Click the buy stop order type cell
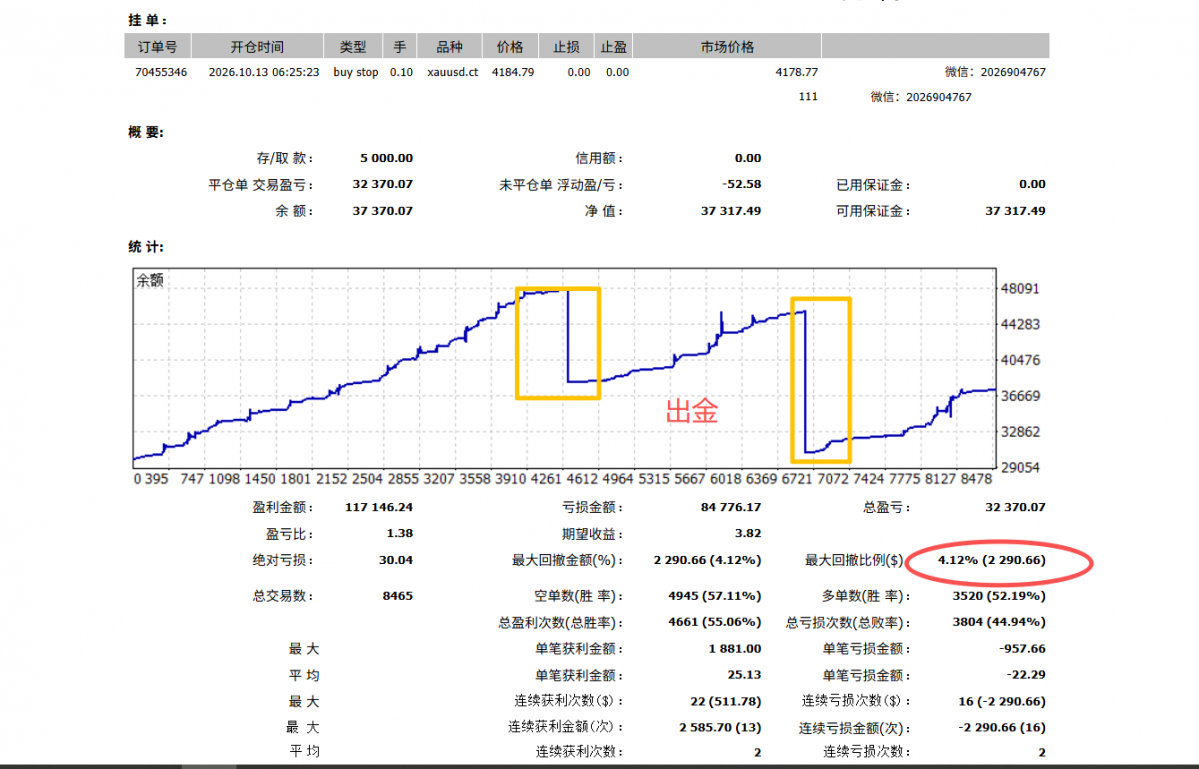Image resolution: width=1199 pixels, height=769 pixels. [x=356, y=72]
